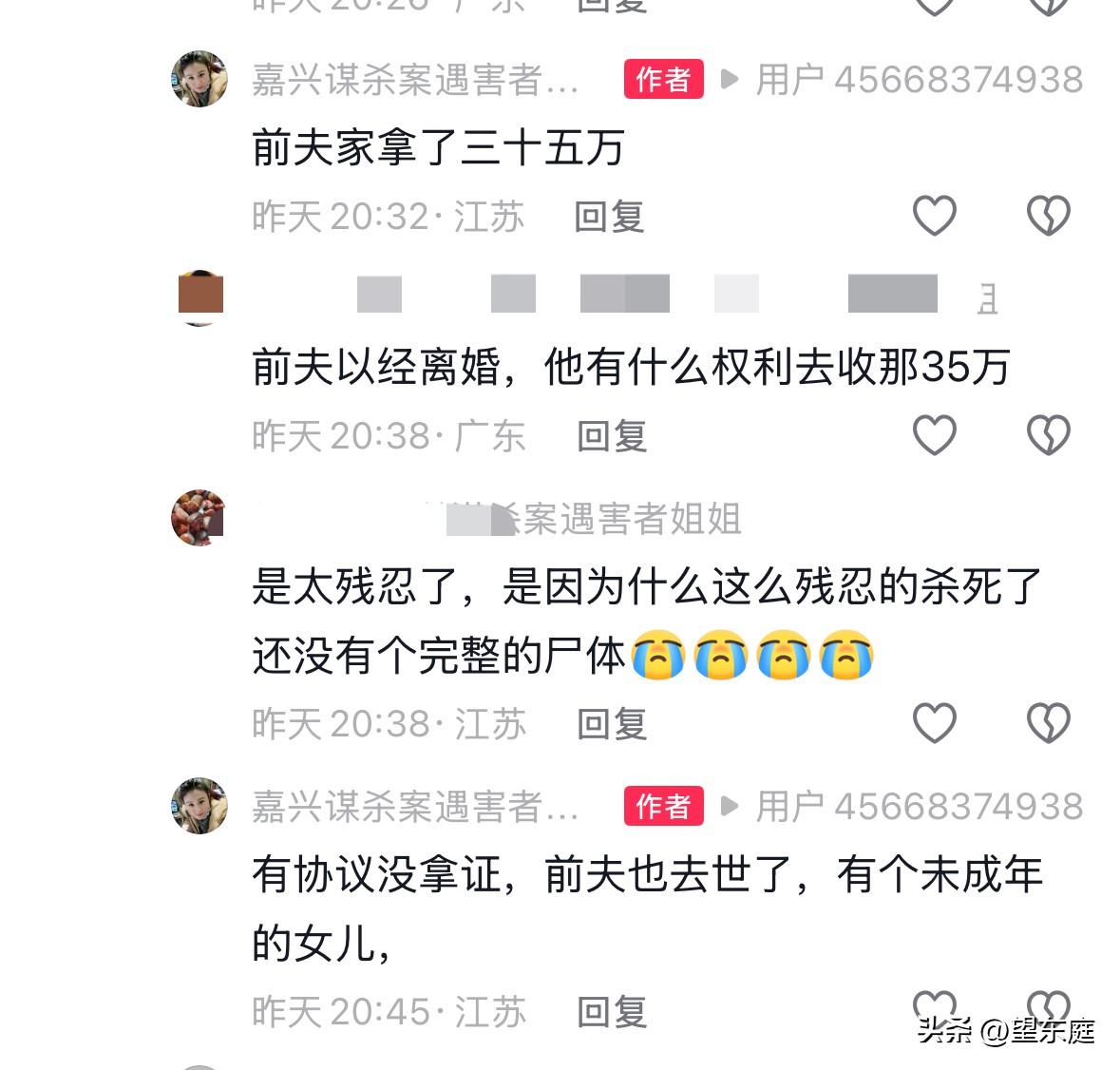Like the comment 有协议没拿证

935,1009
